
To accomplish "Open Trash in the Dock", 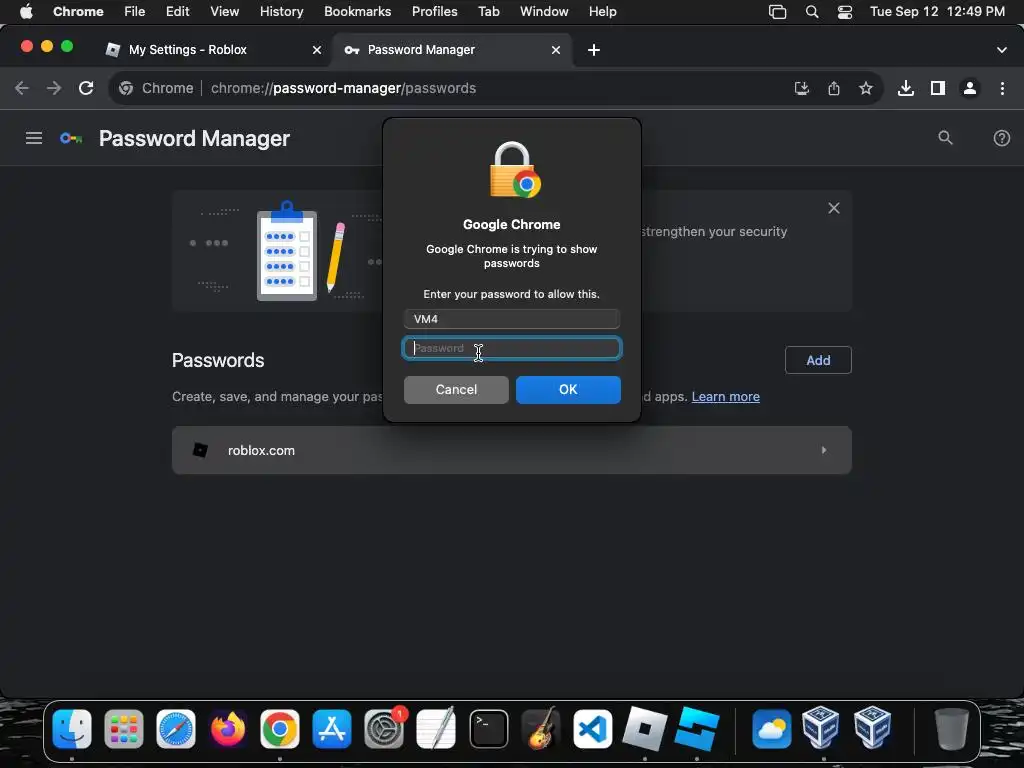I will [951, 728].
